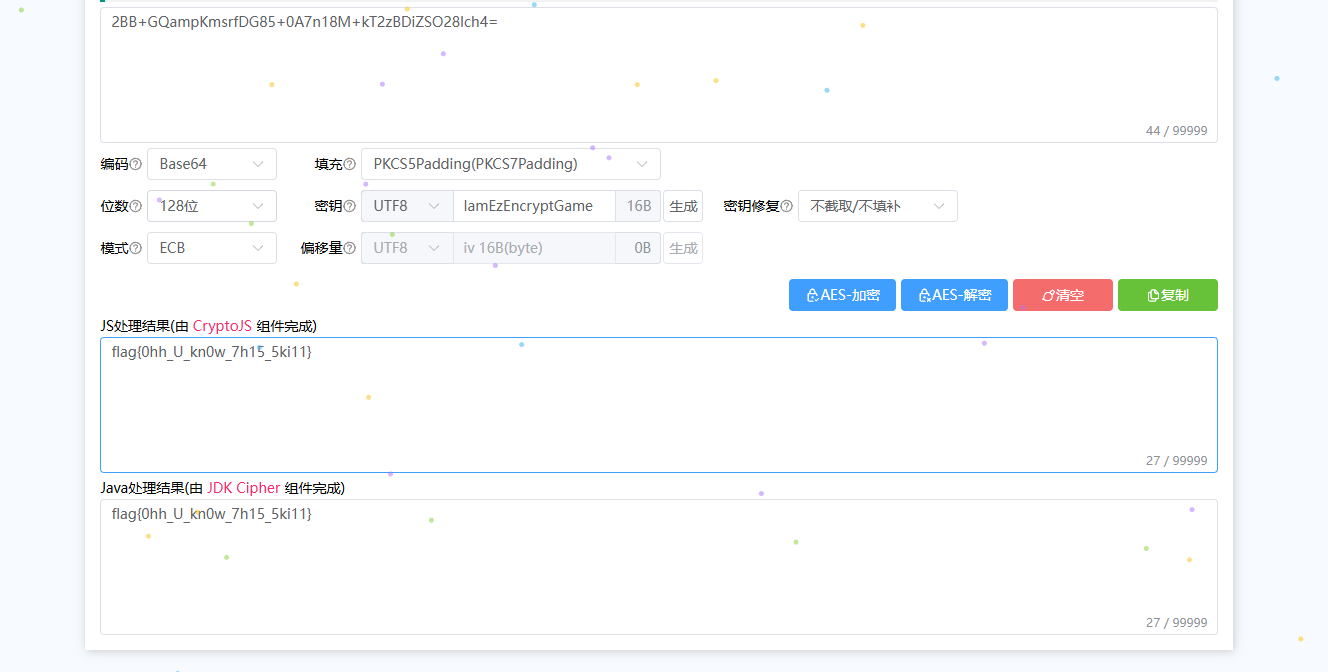Open the key UTF8 format dropdown
The height and width of the screenshot is (672, 1328).
(x=407, y=206)
